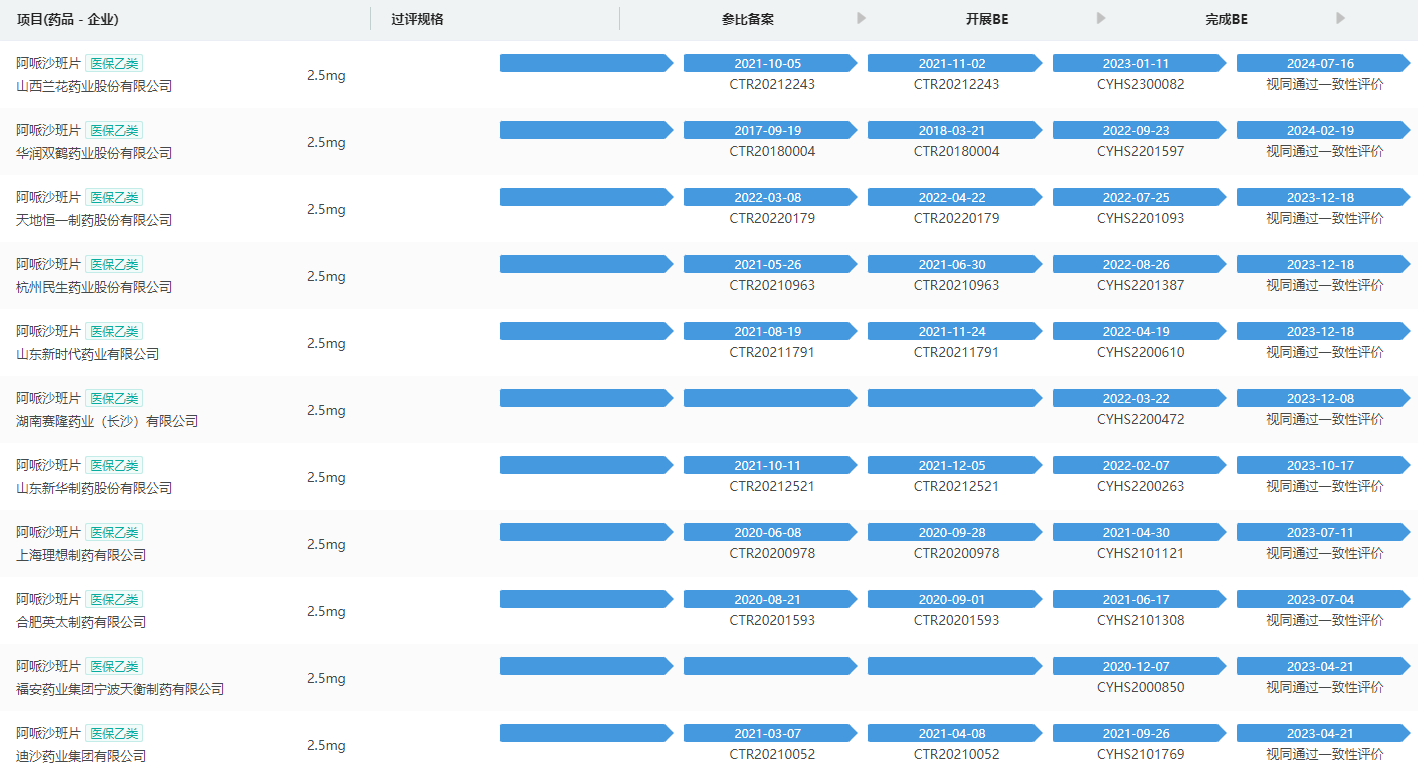Click the 过评规格 column header
Viewport: 1418px width, 773px height.
pos(417,19)
